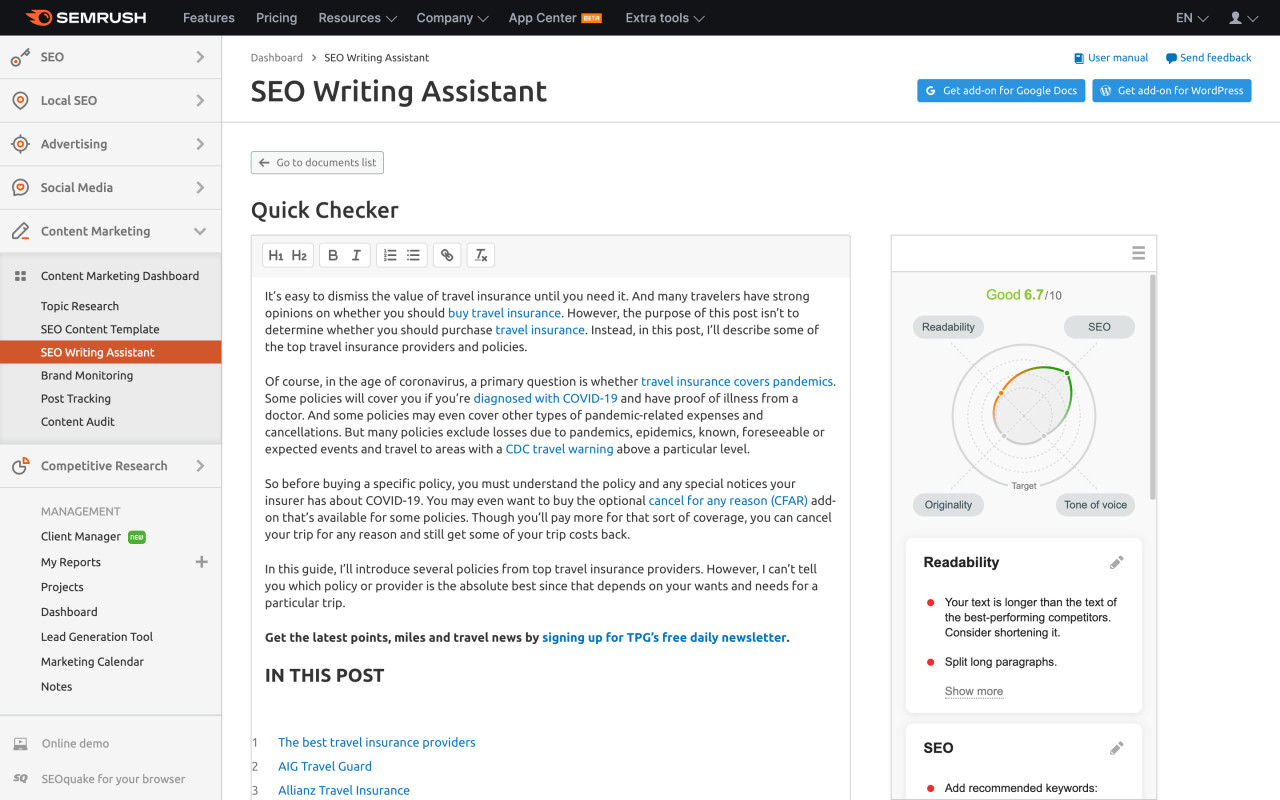The image size is (1280, 800).
Task: Insert bulleted list in the editor
Action: (413, 255)
